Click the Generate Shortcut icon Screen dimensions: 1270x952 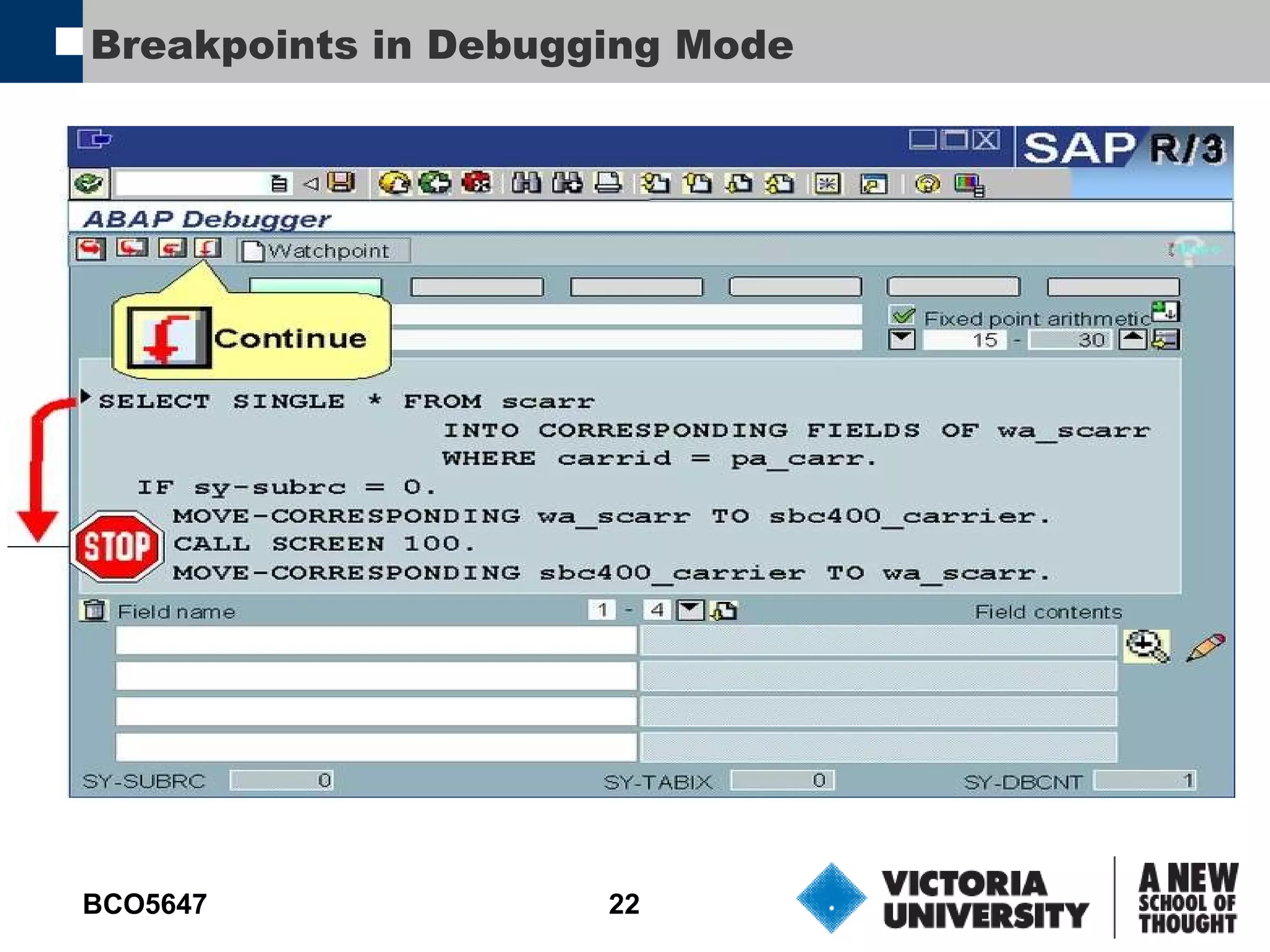pyautogui.click(x=874, y=184)
